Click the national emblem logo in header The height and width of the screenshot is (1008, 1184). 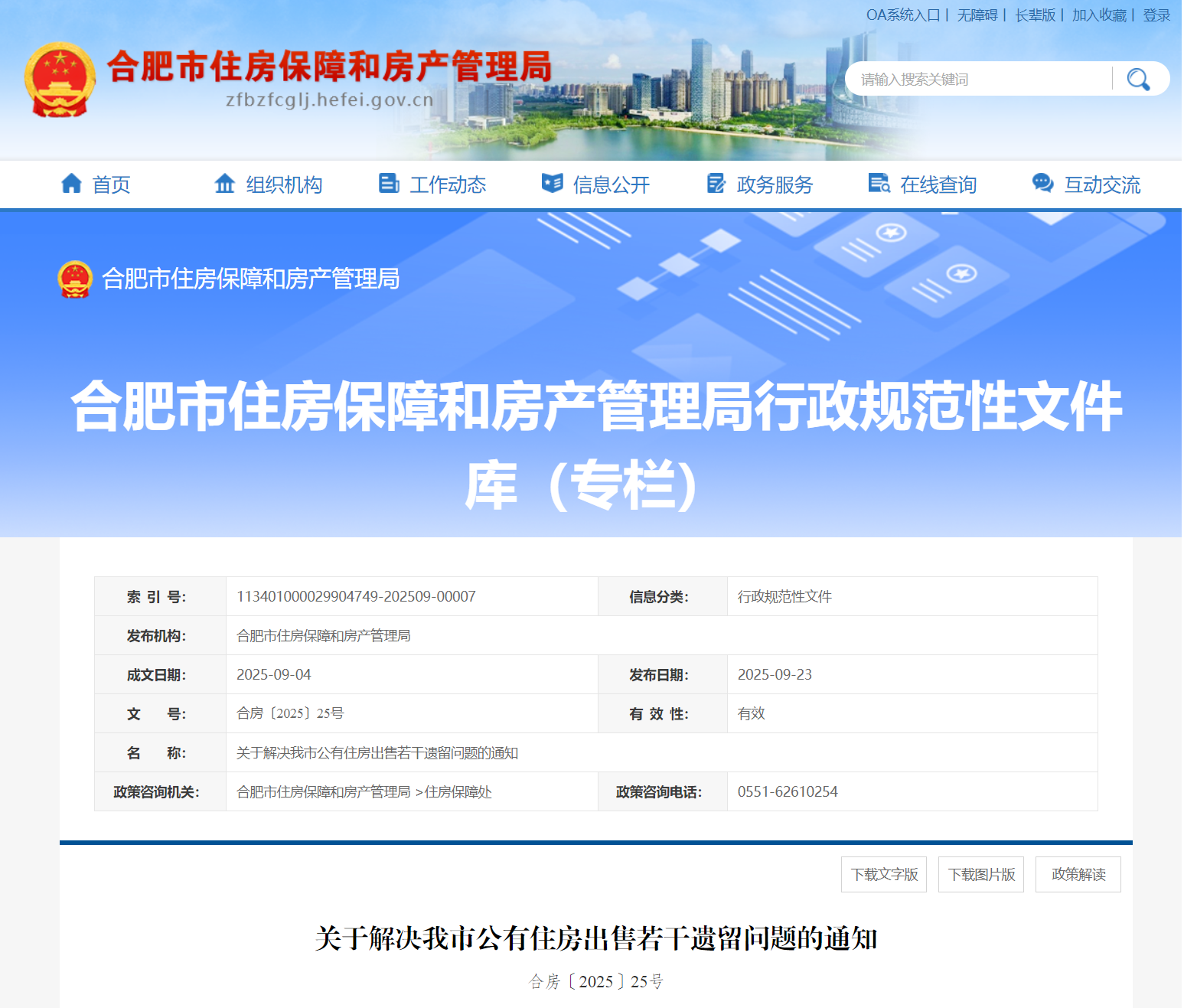(x=60, y=80)
